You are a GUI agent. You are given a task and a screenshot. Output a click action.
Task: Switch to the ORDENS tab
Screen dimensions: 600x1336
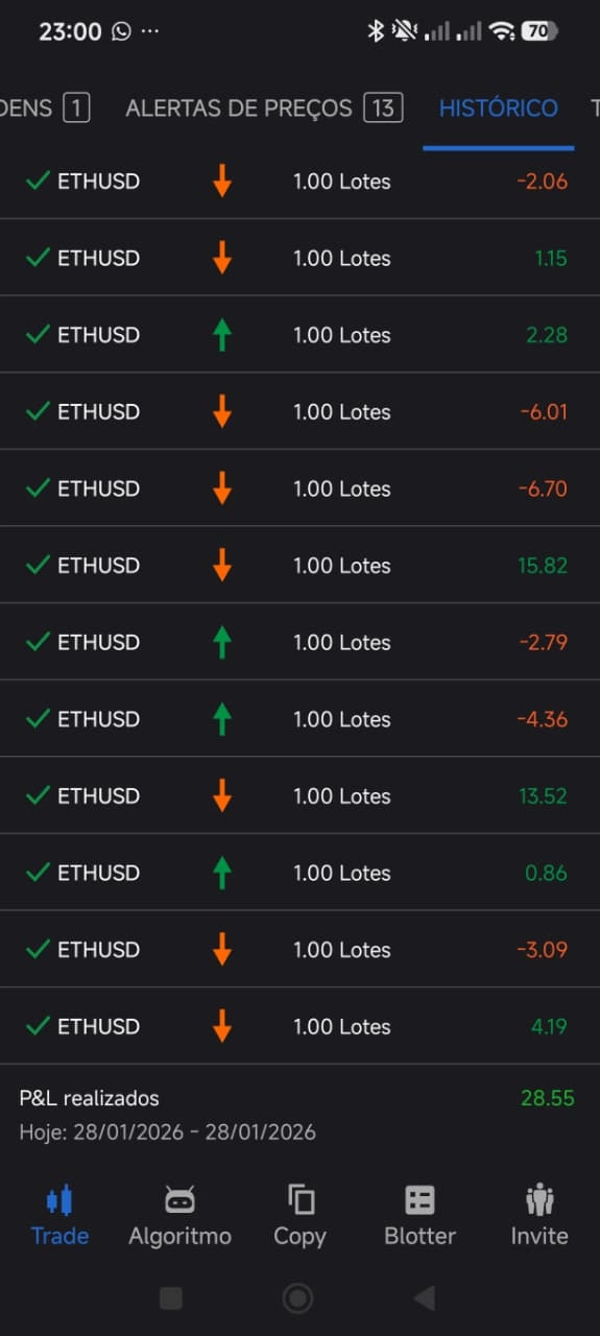coord(40,108)
